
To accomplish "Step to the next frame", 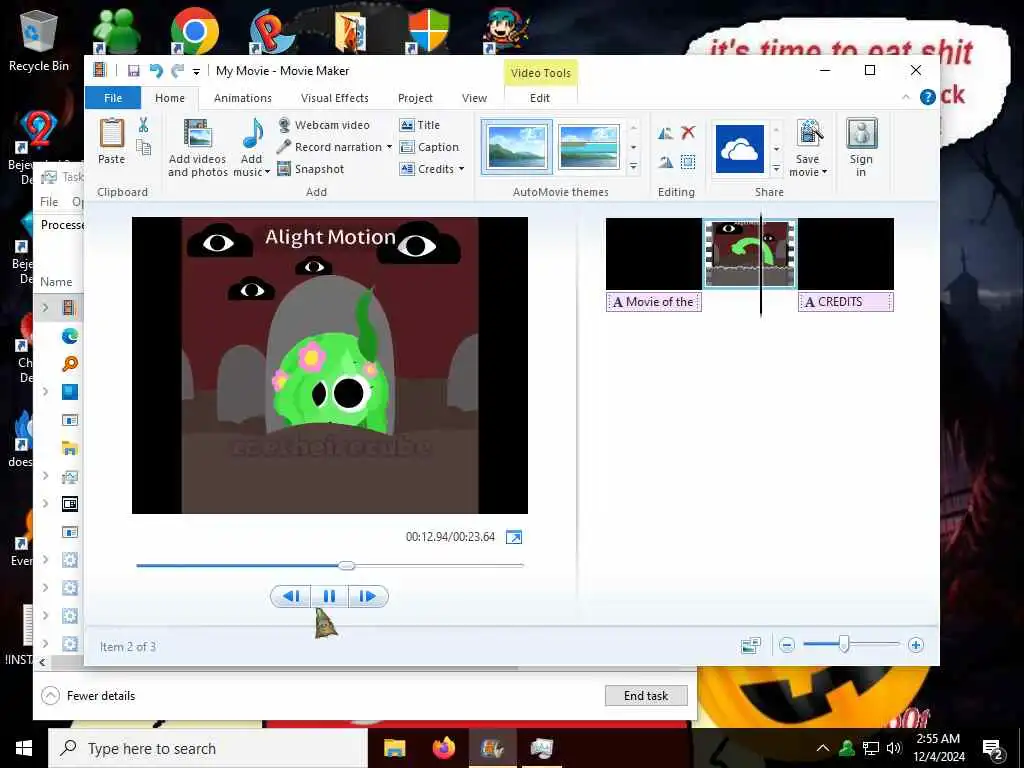I will (x=368, y=596).
